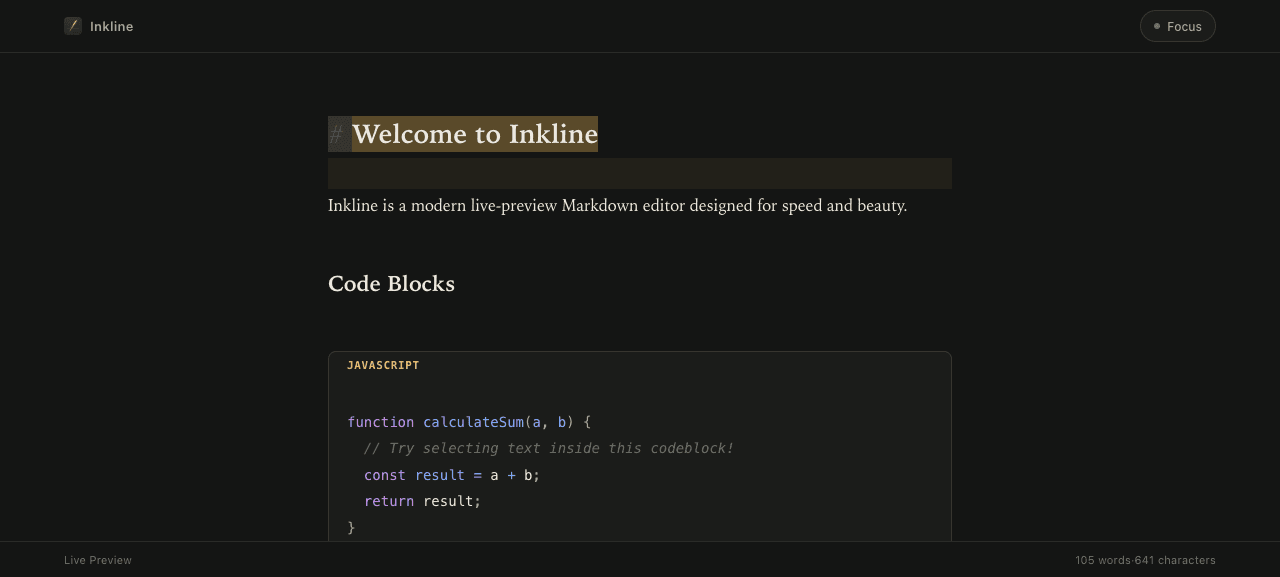
Task: Click 'Live Preview' in the status bar
Action: point(98,560)
